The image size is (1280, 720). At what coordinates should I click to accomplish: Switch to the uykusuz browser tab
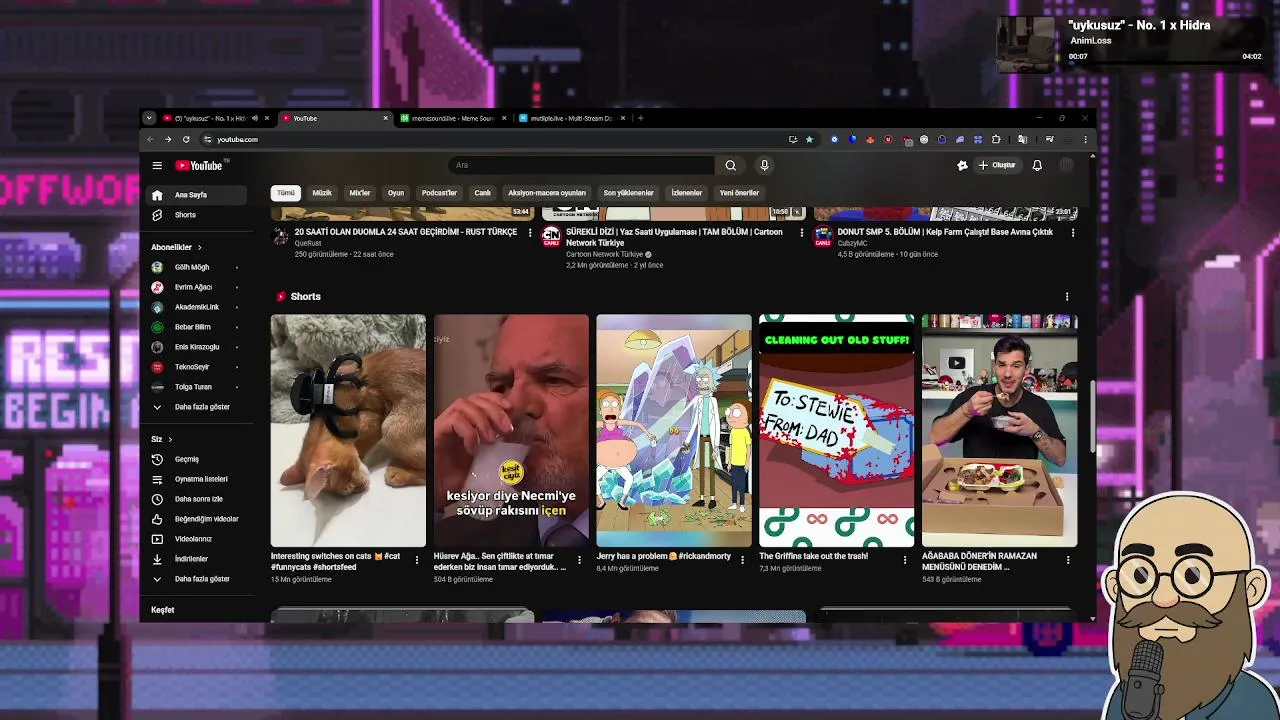210,118
